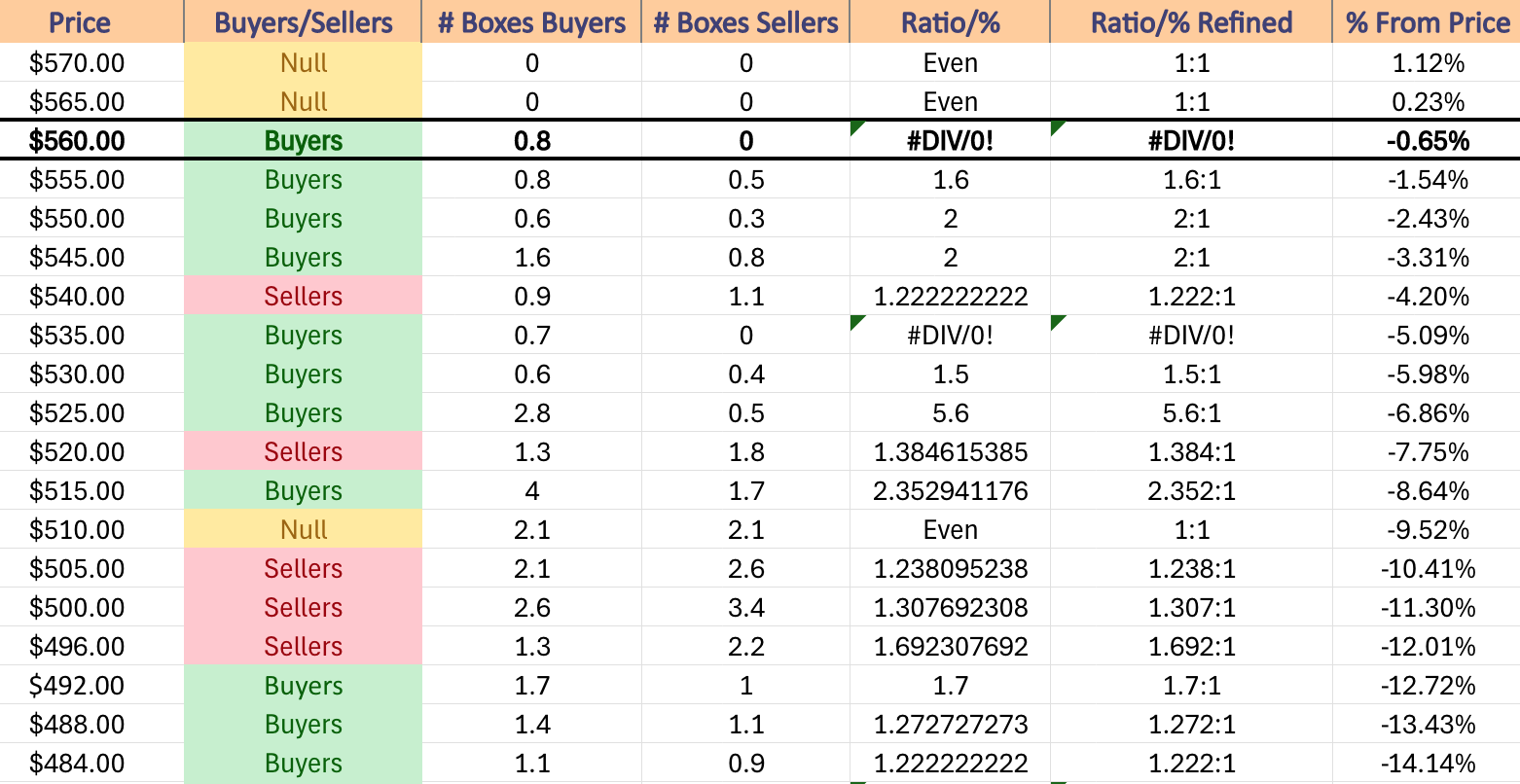The height and width of the screenshot is (784, 1520).
Task: Select the # Boxes Sellers header cell
Action: pyautogui.click(x=745, y=21)
